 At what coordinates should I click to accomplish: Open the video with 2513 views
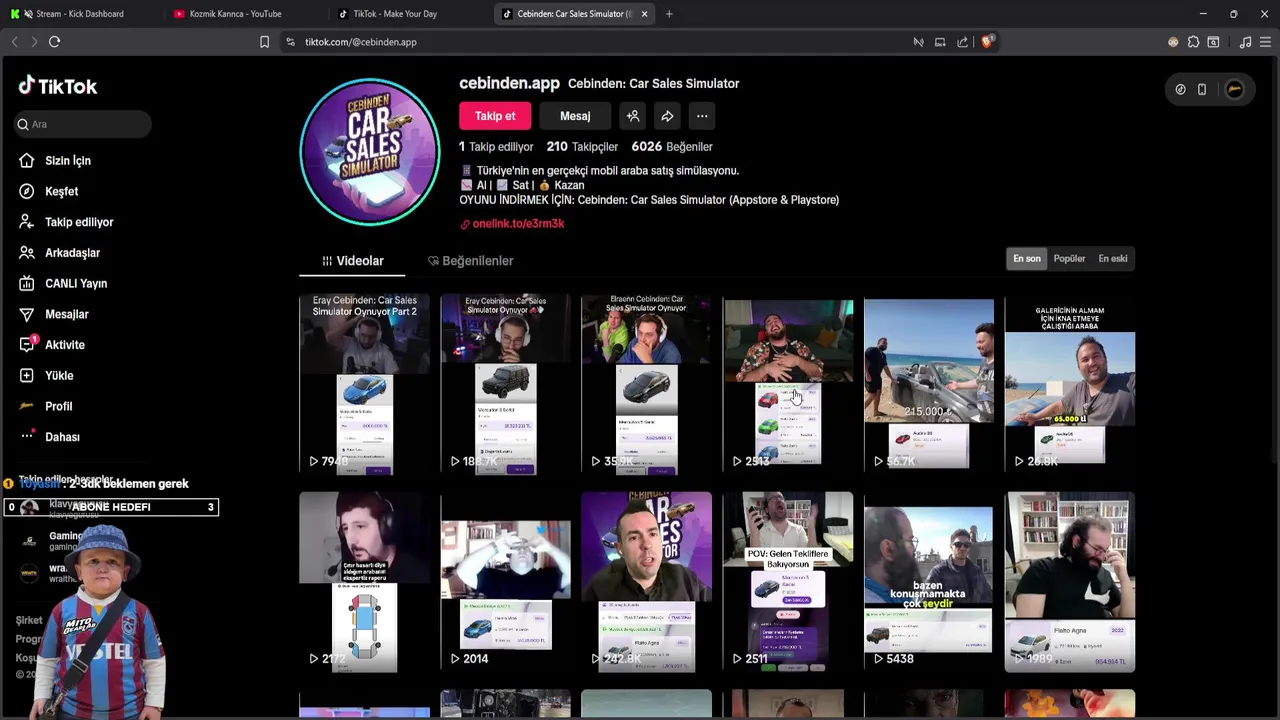coord(789,384)
